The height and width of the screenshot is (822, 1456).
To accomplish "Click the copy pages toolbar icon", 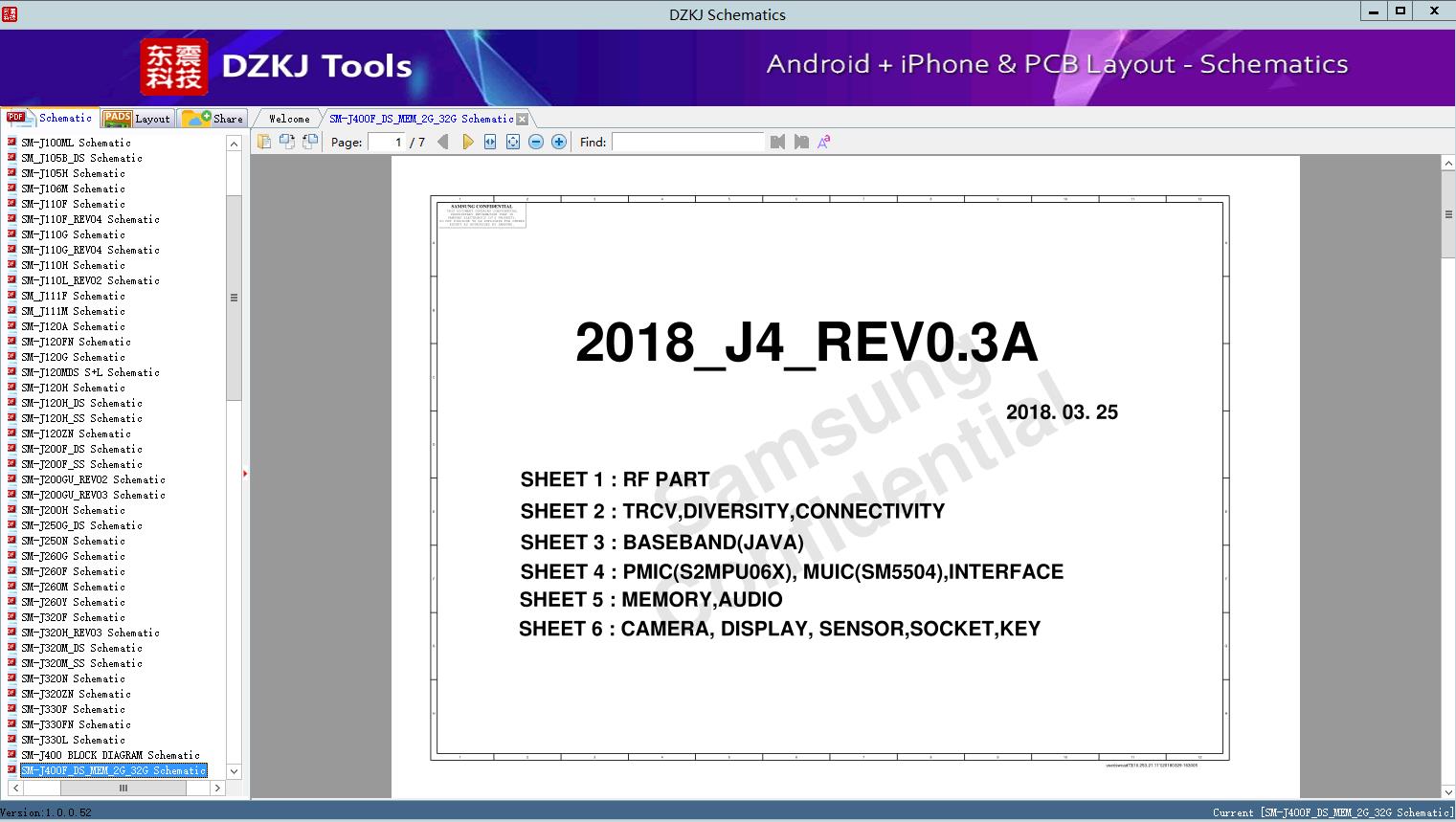I will [x=264, y=142].
